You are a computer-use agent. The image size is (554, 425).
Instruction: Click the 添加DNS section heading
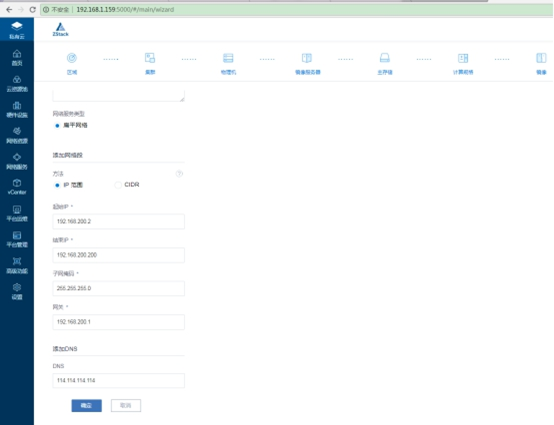click(x=65, y=349)
